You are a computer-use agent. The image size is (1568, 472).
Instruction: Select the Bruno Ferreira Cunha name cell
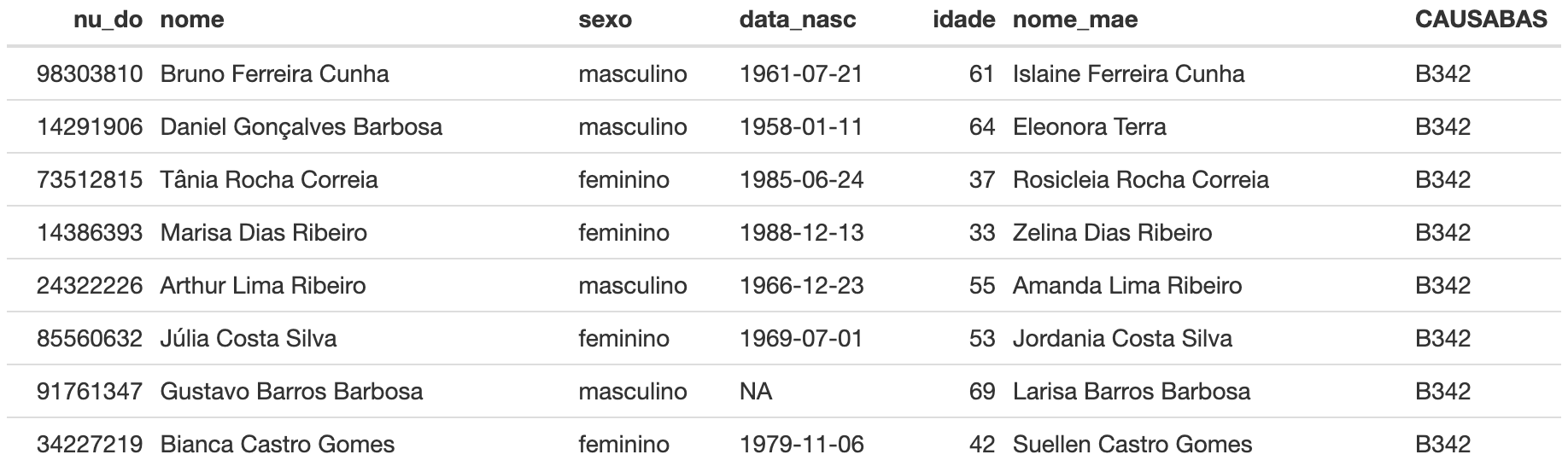point(274,73)
